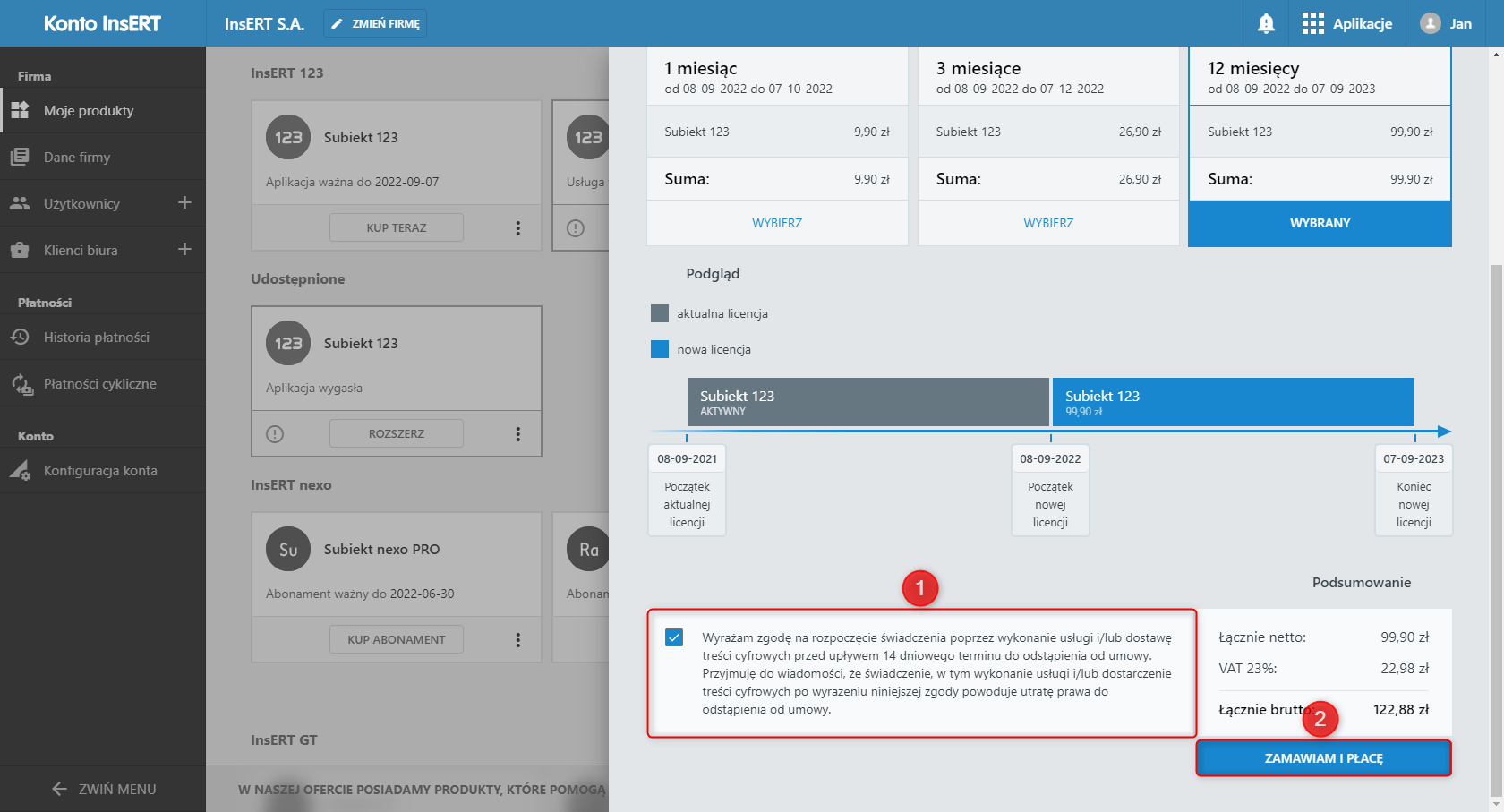Open the notifications bell
The width and height of the screenshot is (1504, 812).
[x=1266, y=24]
